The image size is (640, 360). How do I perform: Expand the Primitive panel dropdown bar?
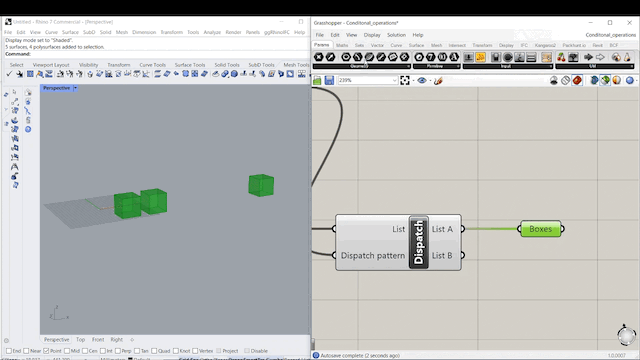coord(436,66)
